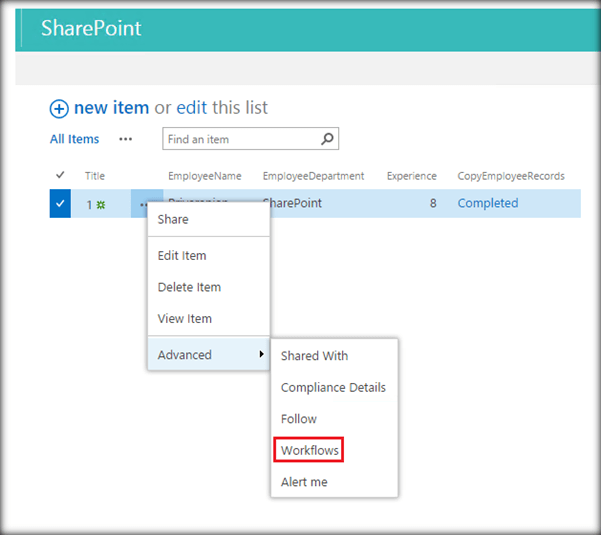The image size is (601, 535).
Task: Click Share in the context menu
Action: point(173,219)
